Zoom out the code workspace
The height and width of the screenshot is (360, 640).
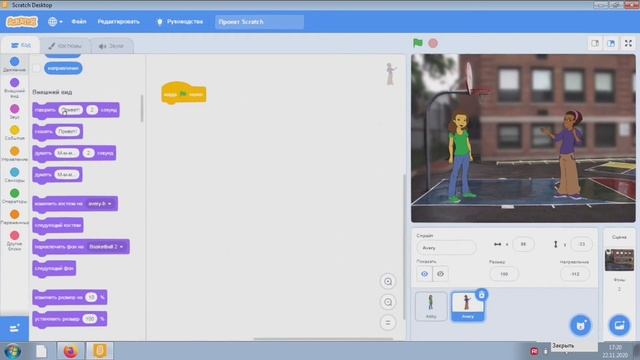[x=388, y=302]
